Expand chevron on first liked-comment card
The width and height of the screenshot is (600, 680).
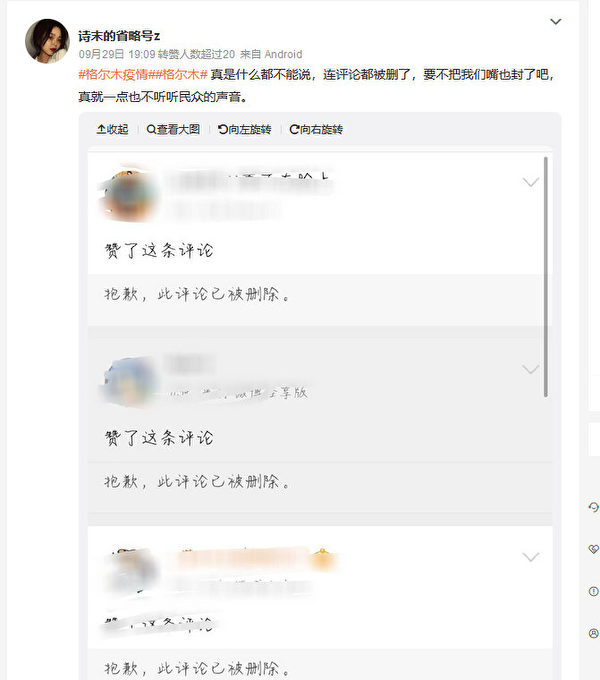(531, 182)
